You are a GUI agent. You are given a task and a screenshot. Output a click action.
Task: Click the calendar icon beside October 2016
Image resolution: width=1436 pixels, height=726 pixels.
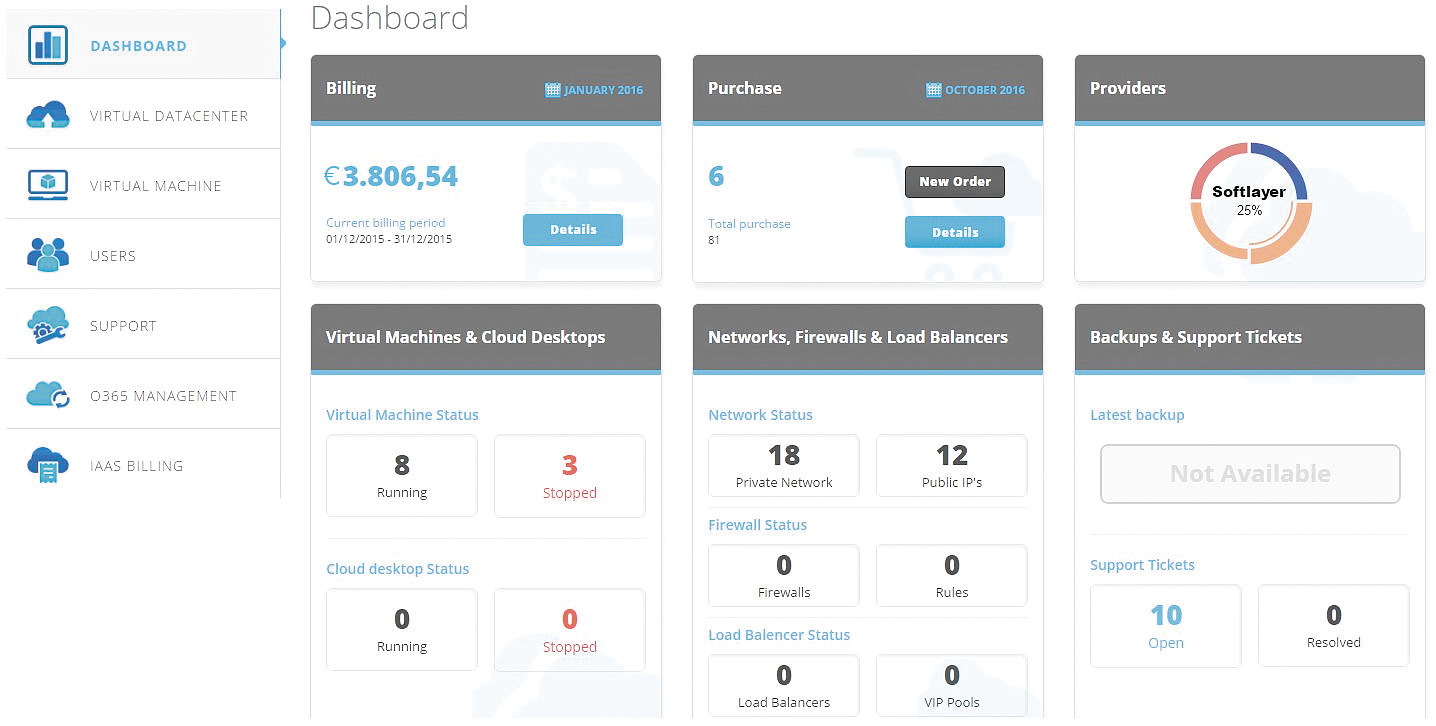[934, 89]
